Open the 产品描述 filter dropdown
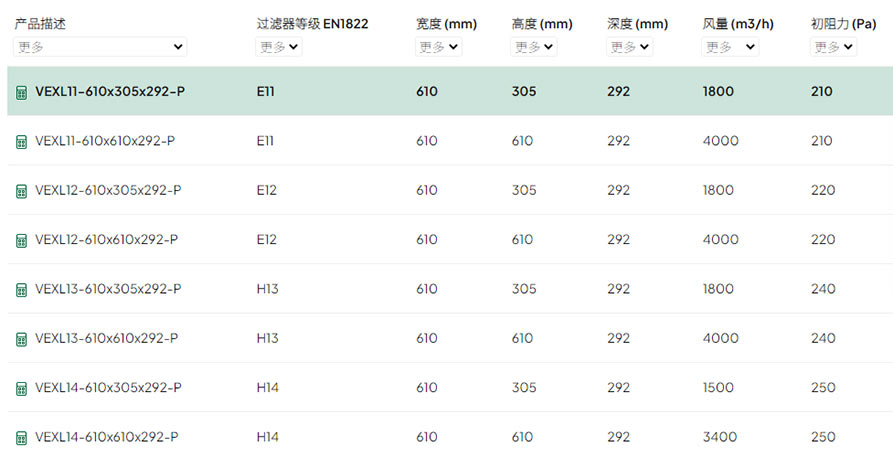Image resolution: width=893 pixels, height=457 pixels. (x=100, y=47)
